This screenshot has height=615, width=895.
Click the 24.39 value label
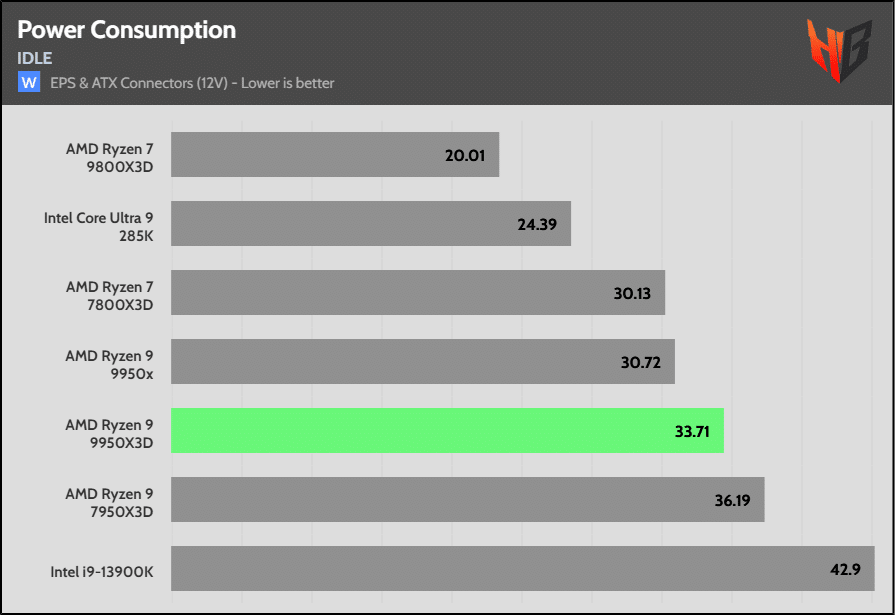(539, 224)
